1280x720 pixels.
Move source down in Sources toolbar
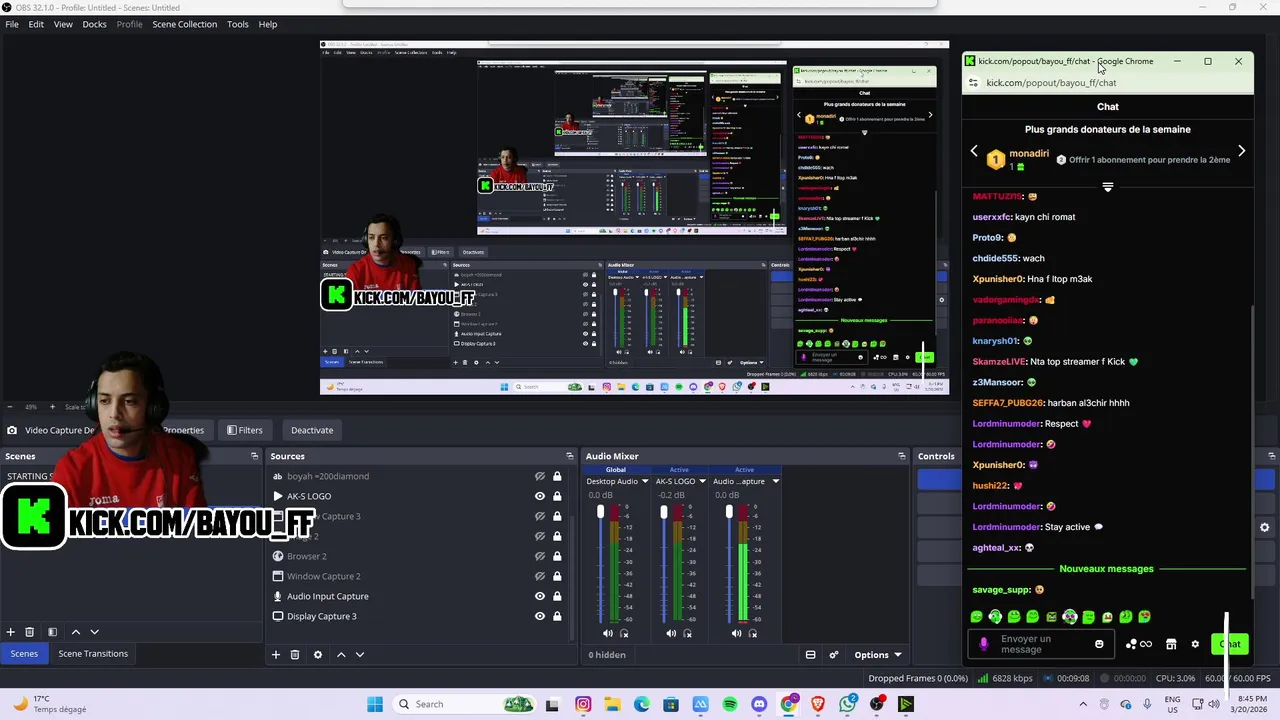[360, 655]
